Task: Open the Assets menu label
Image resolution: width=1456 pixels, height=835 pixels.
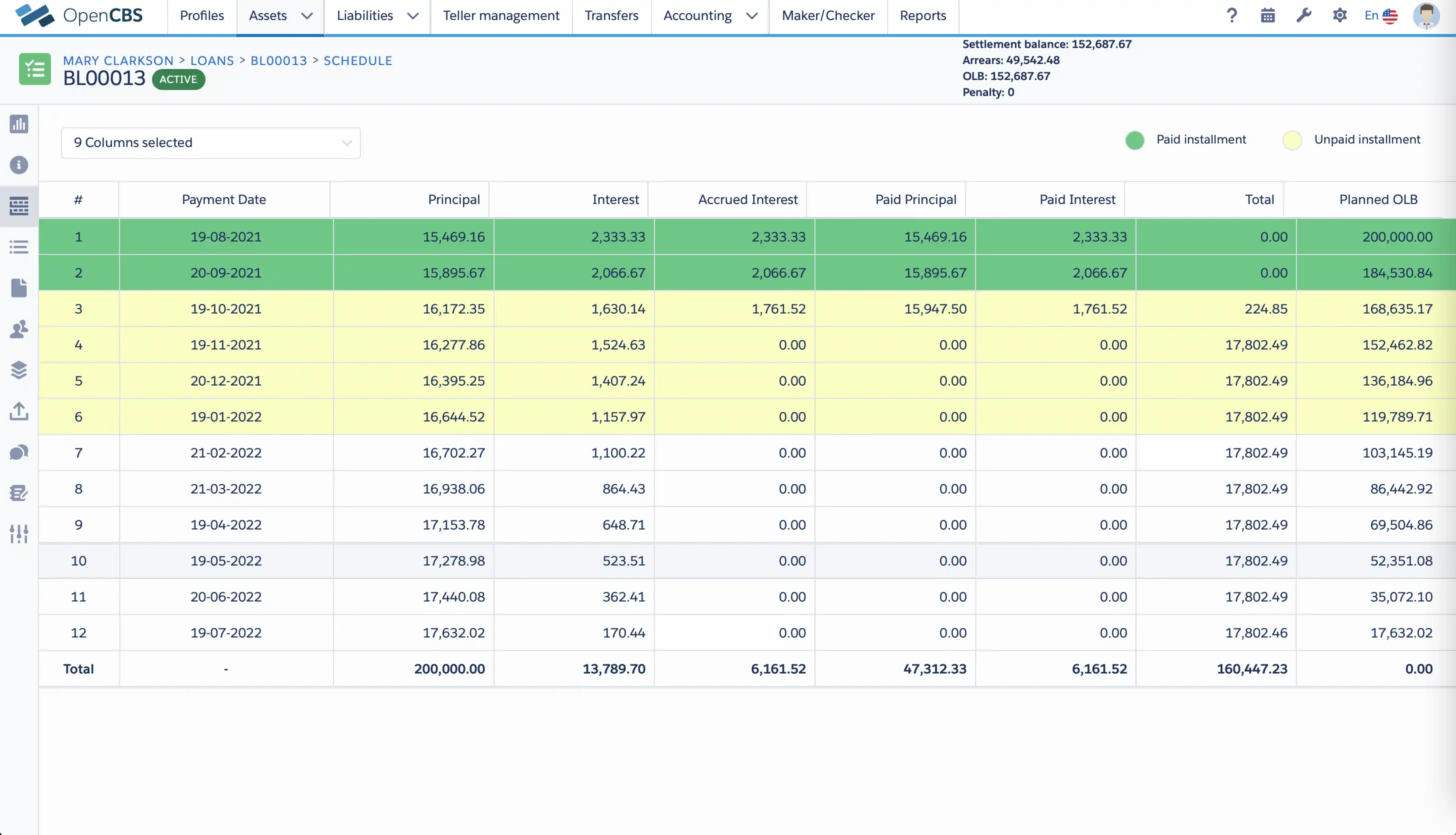Action: click(268, 15)
